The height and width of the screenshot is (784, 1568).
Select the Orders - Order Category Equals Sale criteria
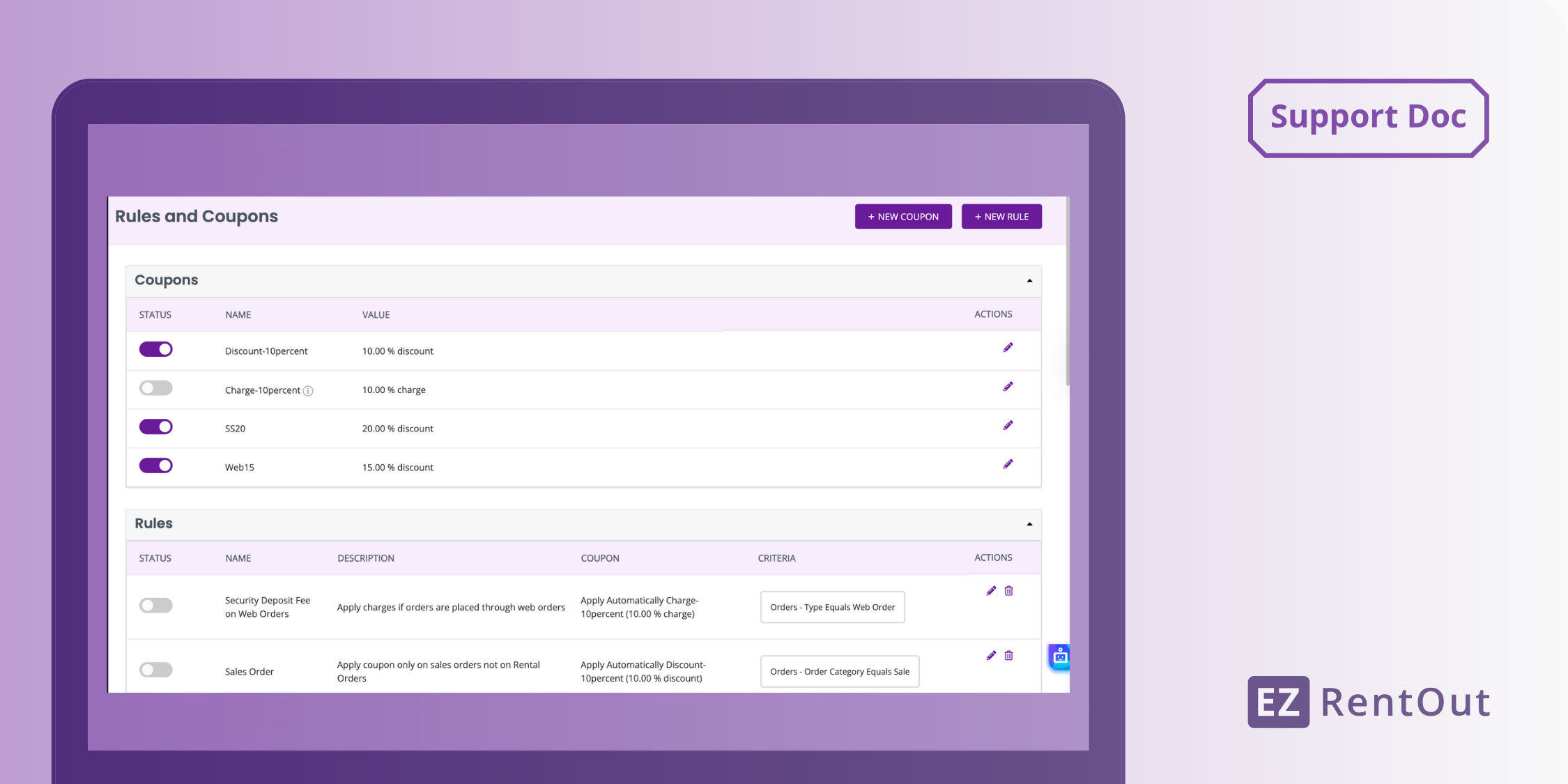tap(840, 672)
